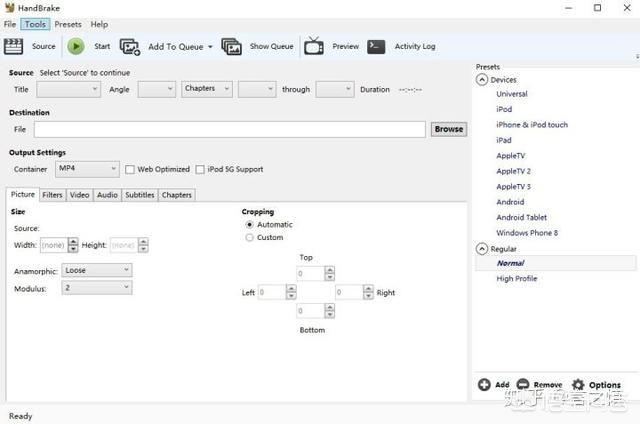Click the Bottom crop stepper arrows
Image resolution: width=640 pixels, height=424 pixels.
(x=330, y=311)
